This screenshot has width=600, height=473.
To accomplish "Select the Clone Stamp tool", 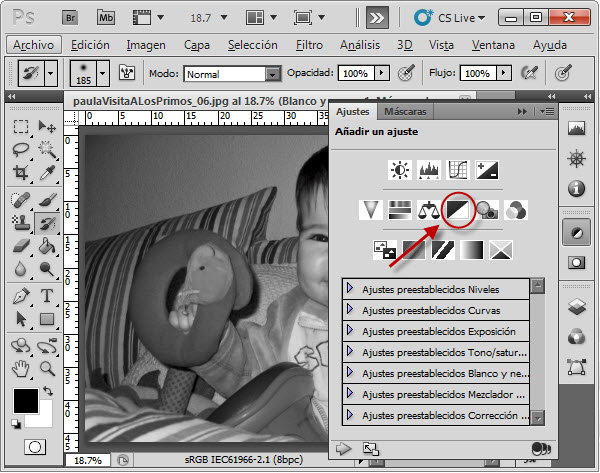I will (21, 222).
